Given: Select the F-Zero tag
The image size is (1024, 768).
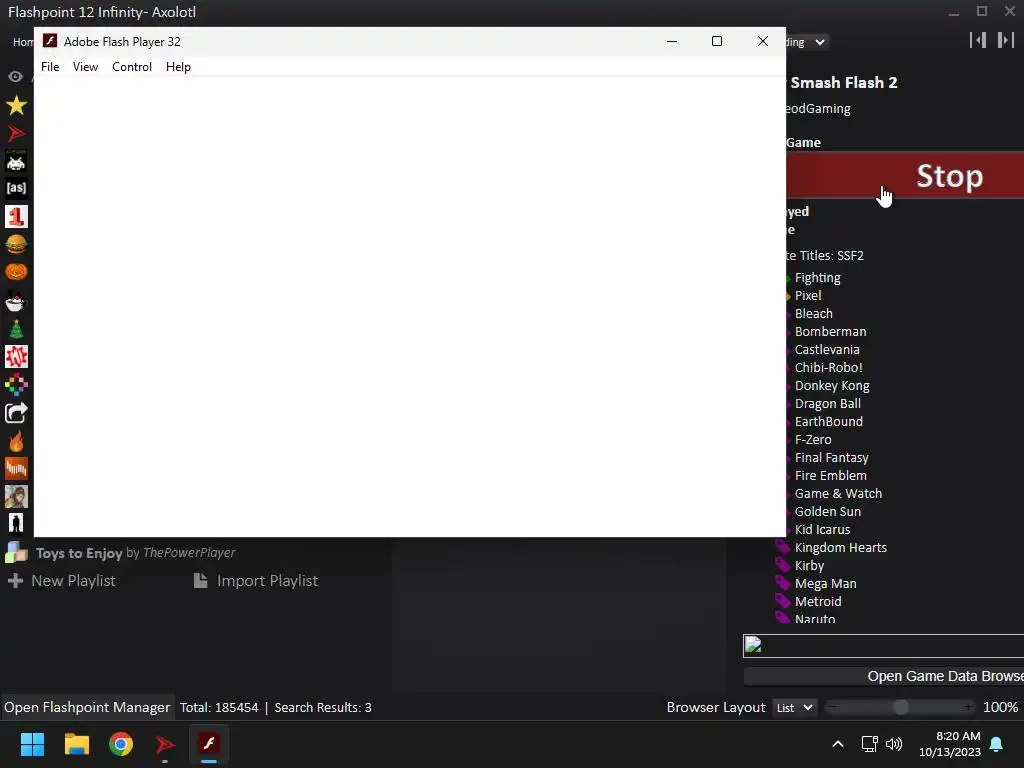Looking at the screenshot, I should pyautogui.click(x=812, y=440).
